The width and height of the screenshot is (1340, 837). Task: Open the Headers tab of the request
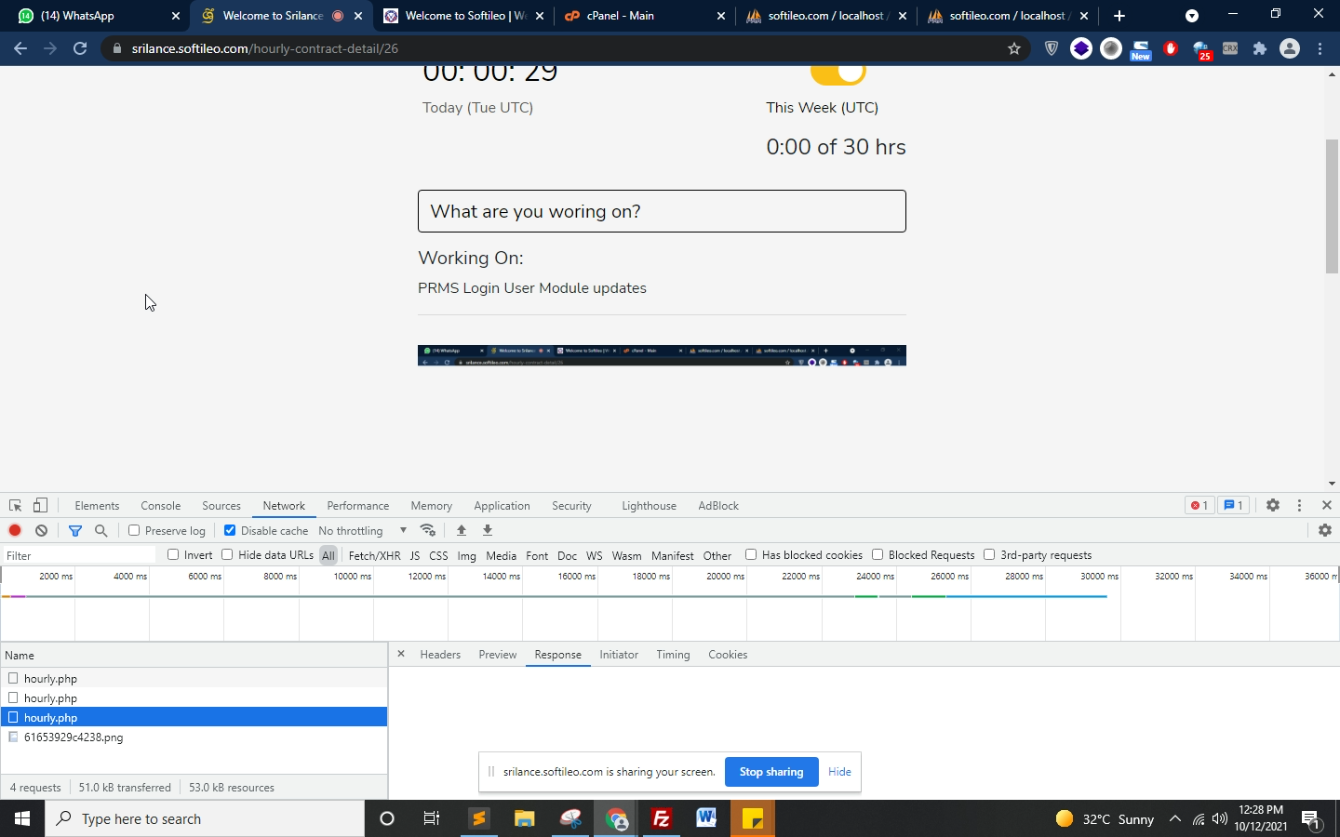pyautogui.click(x=440, y=655)
